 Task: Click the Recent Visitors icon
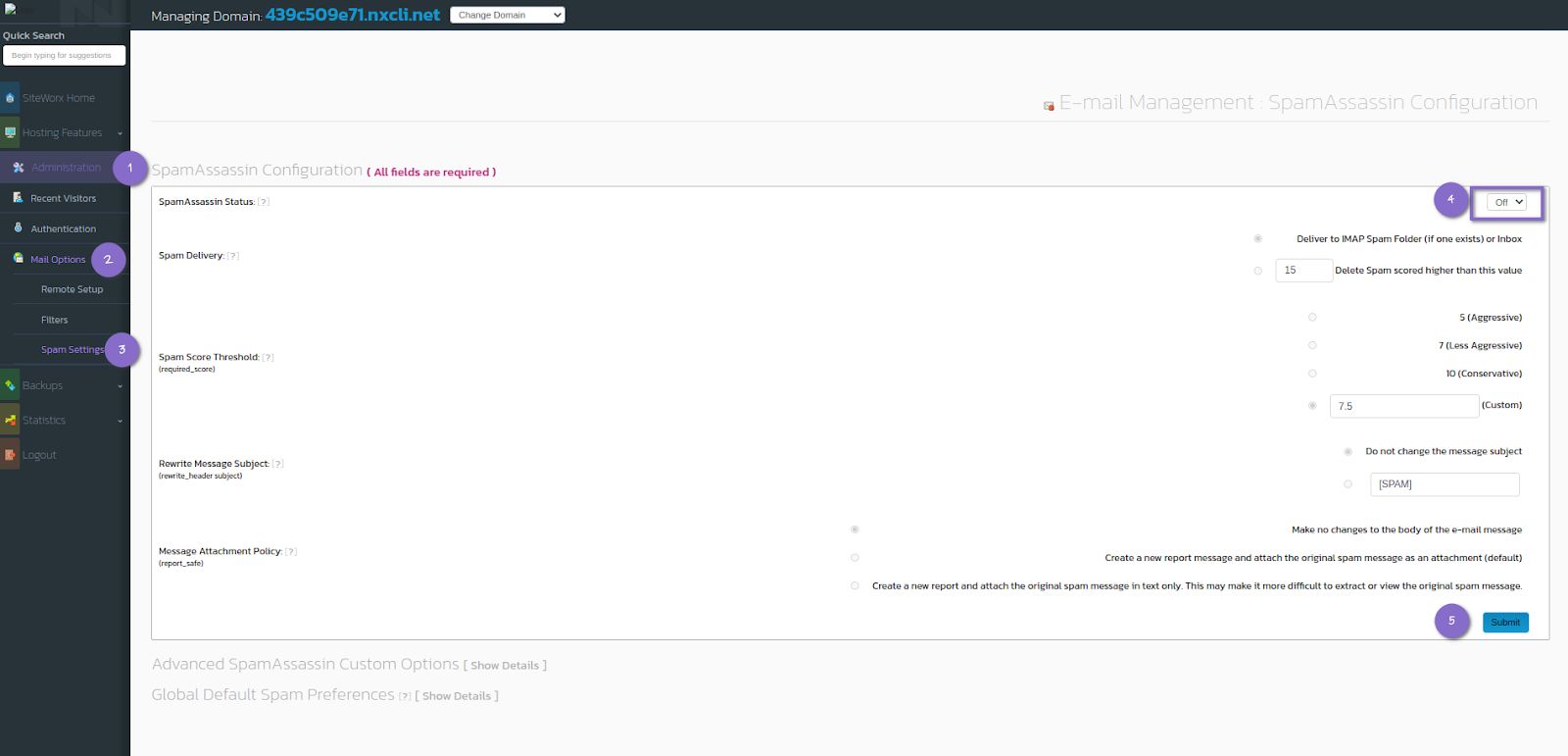coord(18,197)
